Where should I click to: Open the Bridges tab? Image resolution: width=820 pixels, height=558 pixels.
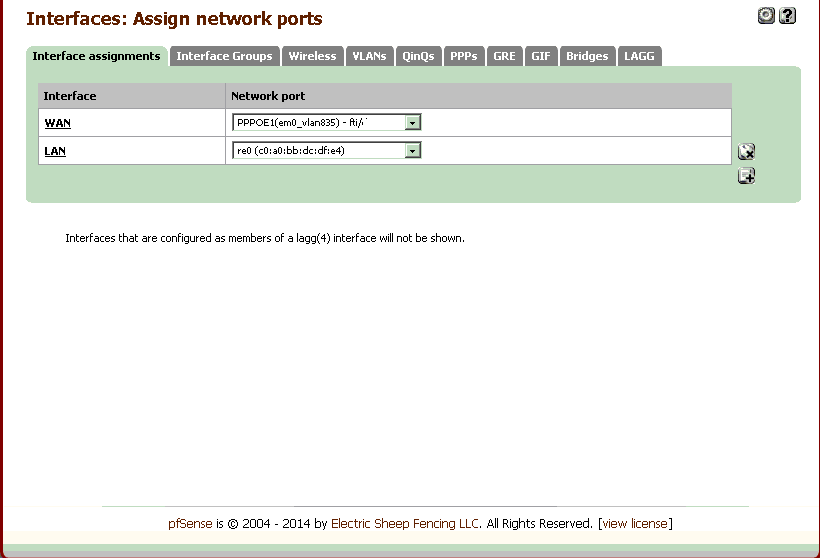(x=587, y=57)
